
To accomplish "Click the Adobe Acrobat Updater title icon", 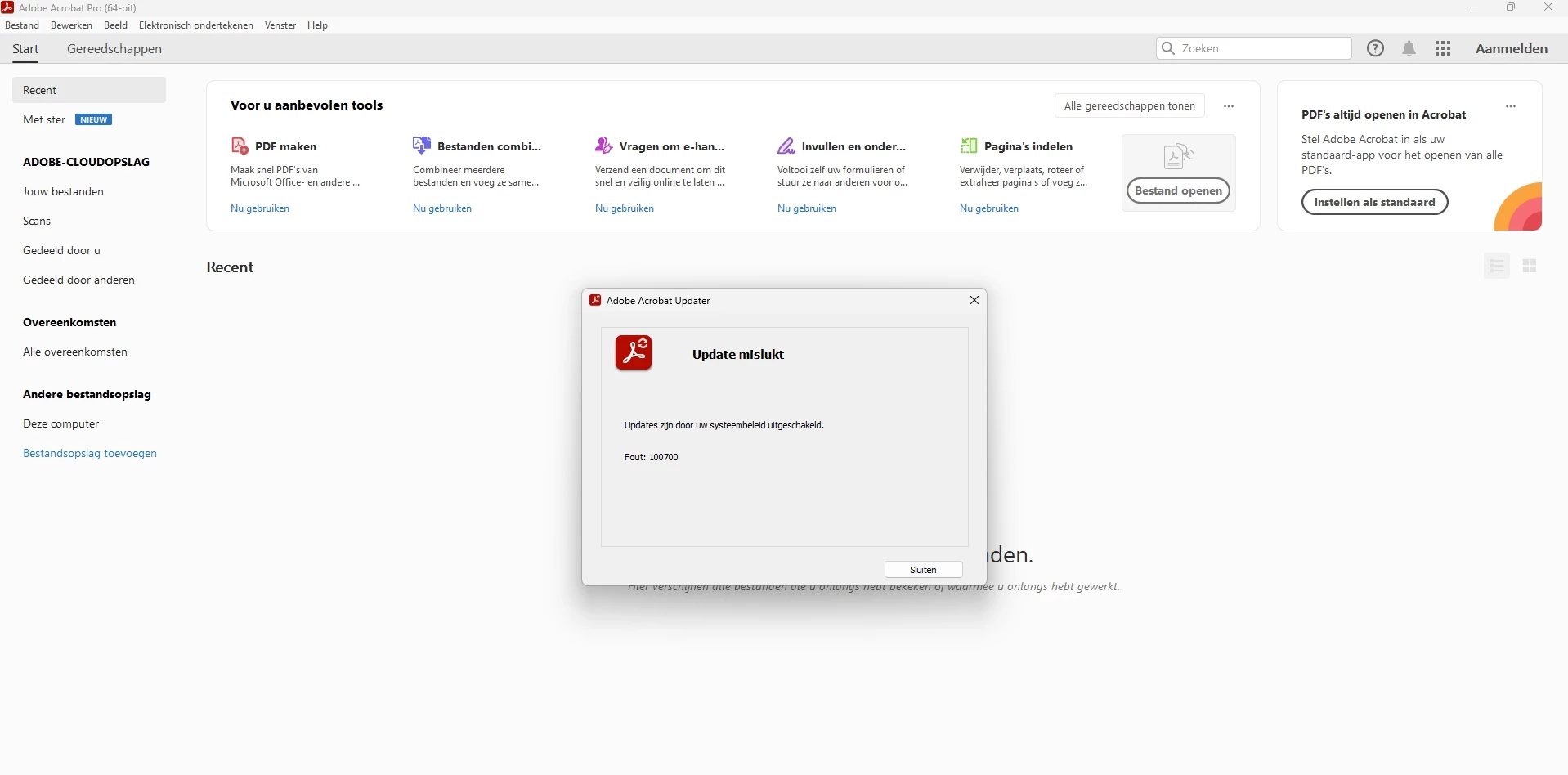I will pos(595,300).
